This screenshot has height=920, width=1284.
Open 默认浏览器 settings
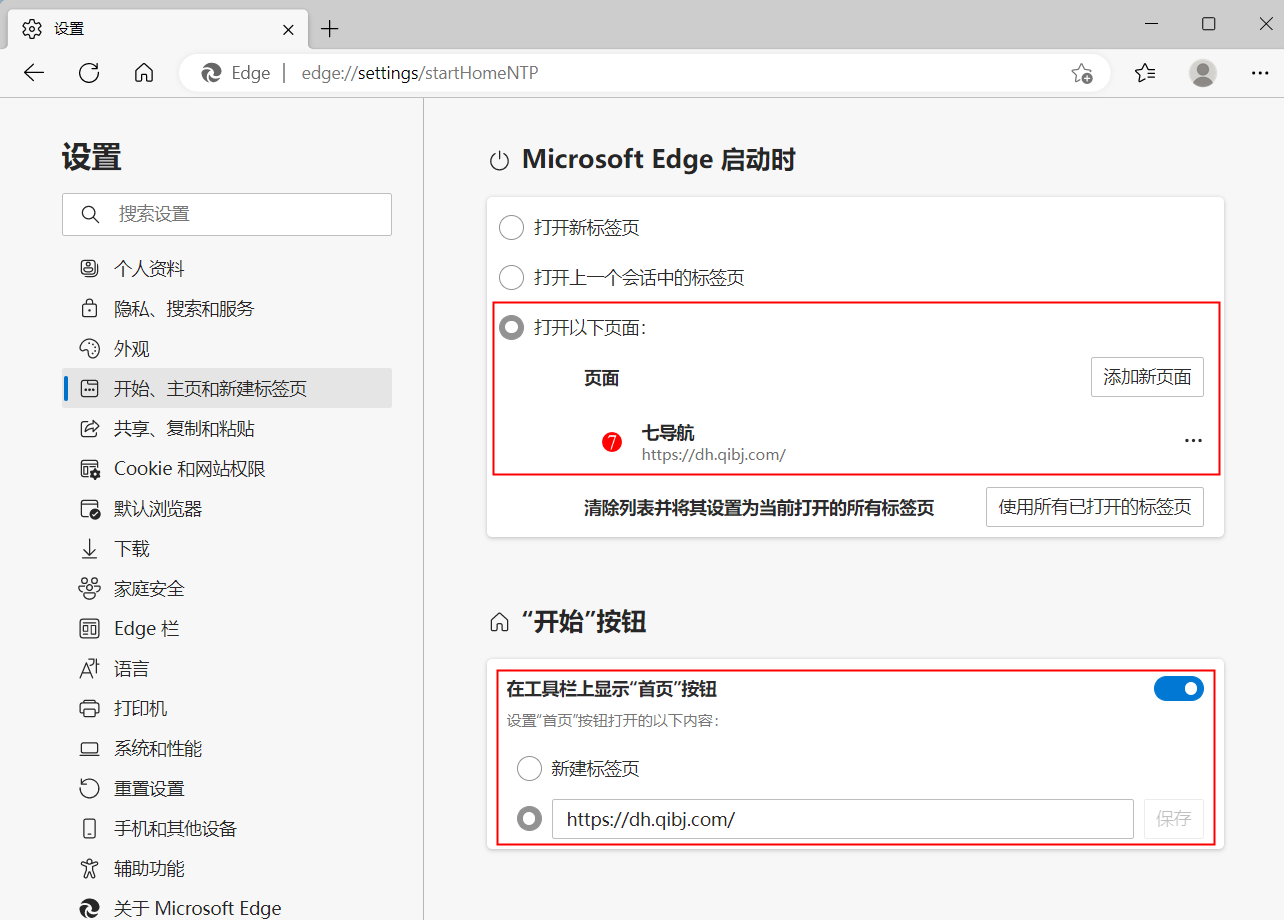(227, 509)
